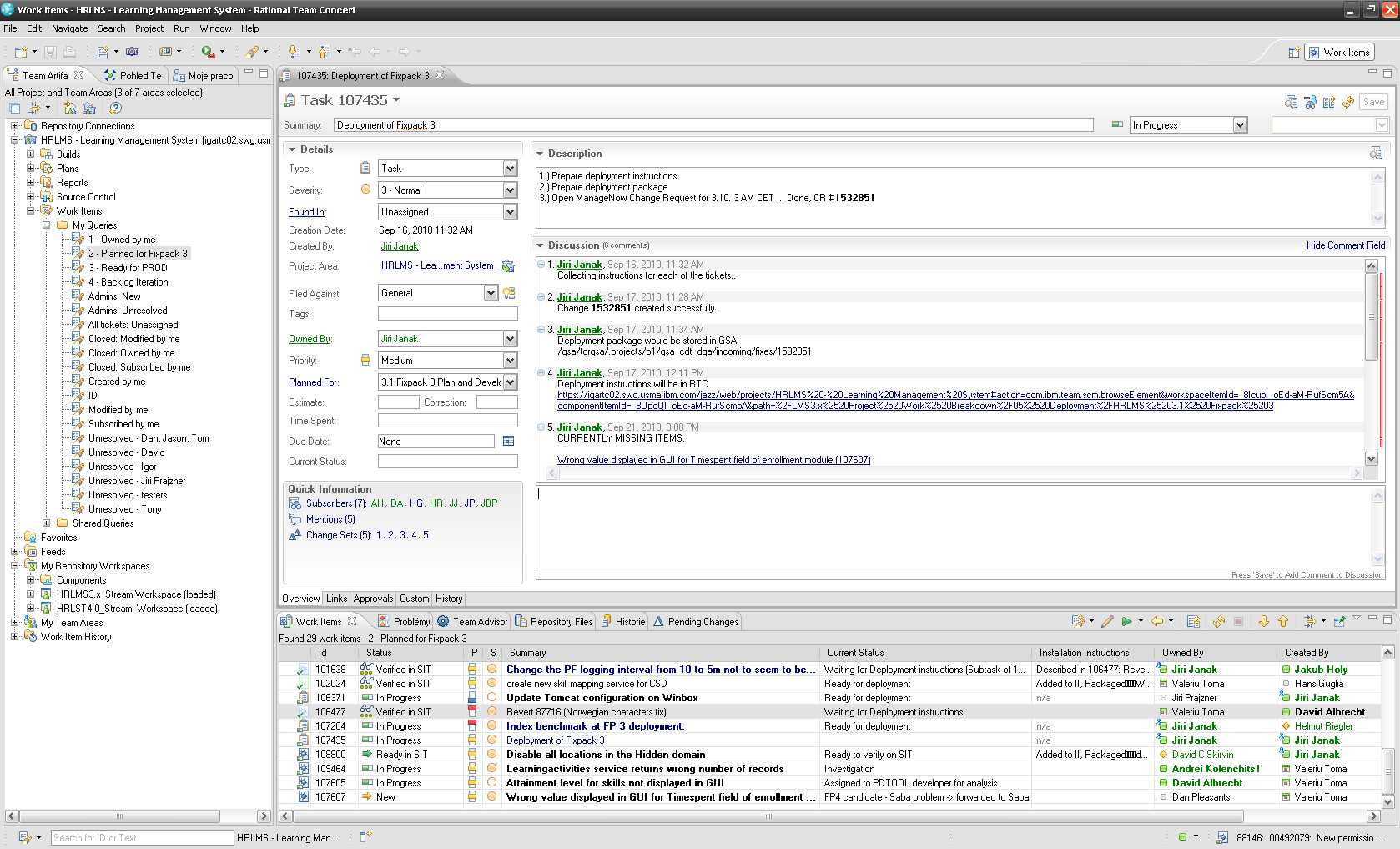This screenshot has width=1400, height=849.
Task: Click the New wizard icon in main toolbar
Action: pyautogui.click(x=21, y=52)
